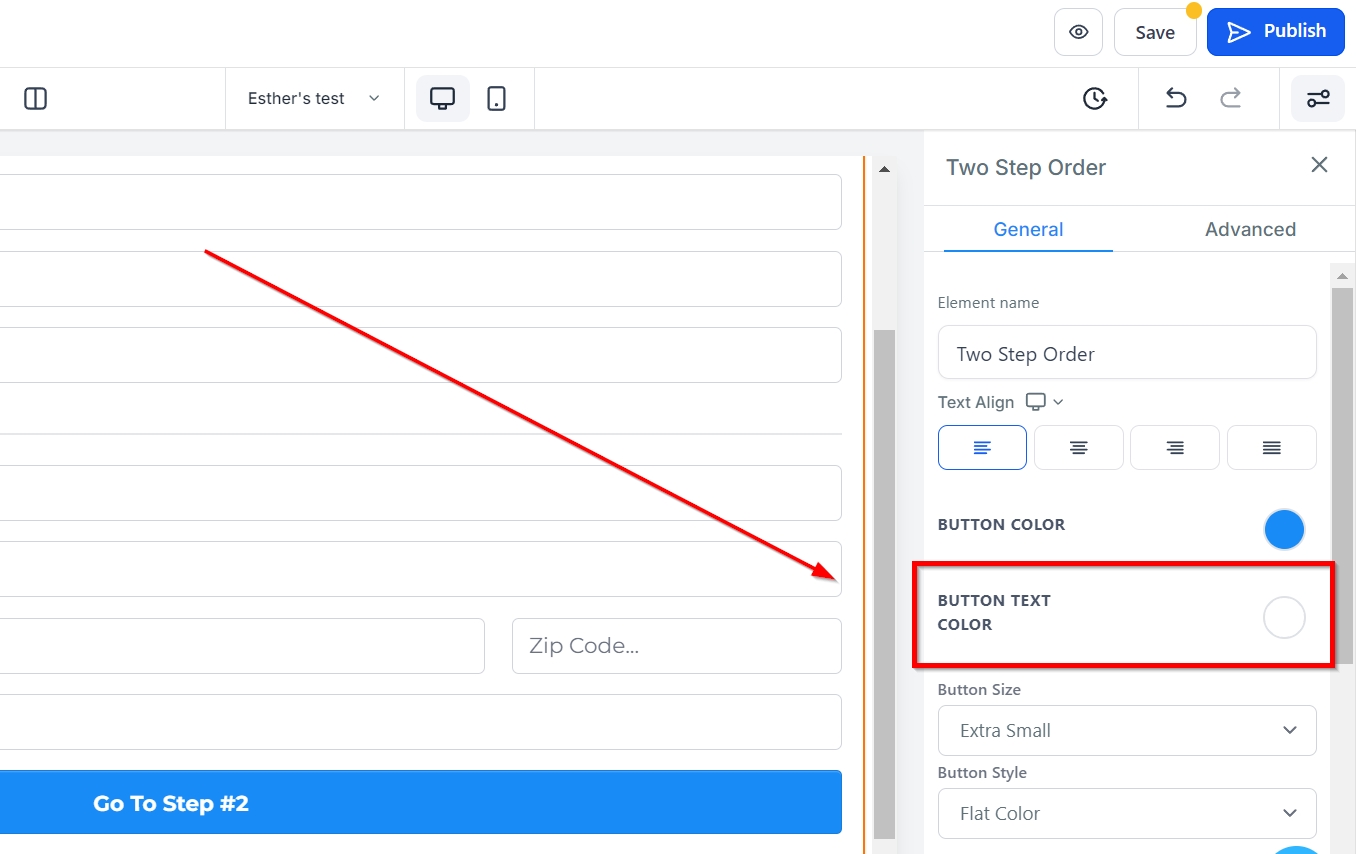
Task: Expand the Button Style dropdown
Action: click(1127, 814)
